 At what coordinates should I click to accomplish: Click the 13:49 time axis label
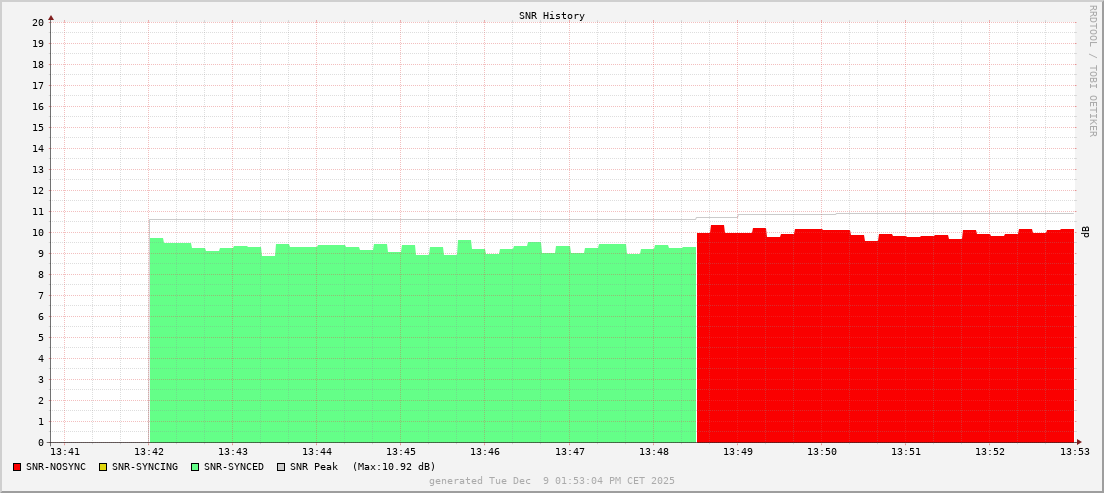coord(738,452)
